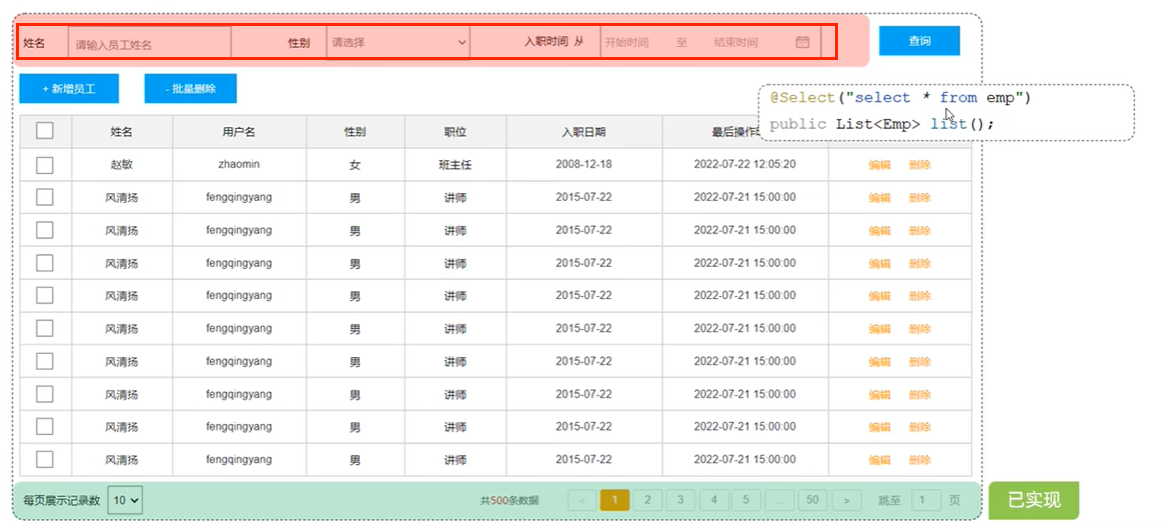This screenshot has width=1162, height=523.
Task: Jump to last page 50 in pagination
Action: tap(812, 500)
